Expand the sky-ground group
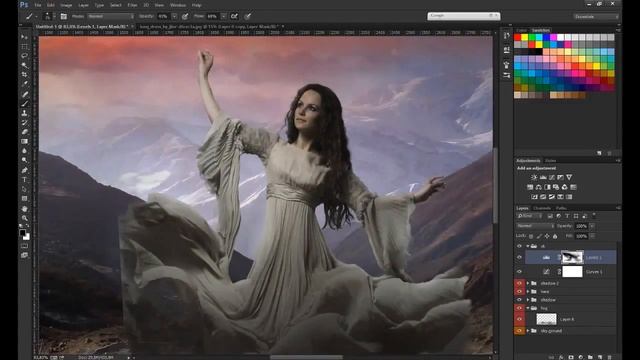This screenshot has height=360, width=640. point(528,331)
